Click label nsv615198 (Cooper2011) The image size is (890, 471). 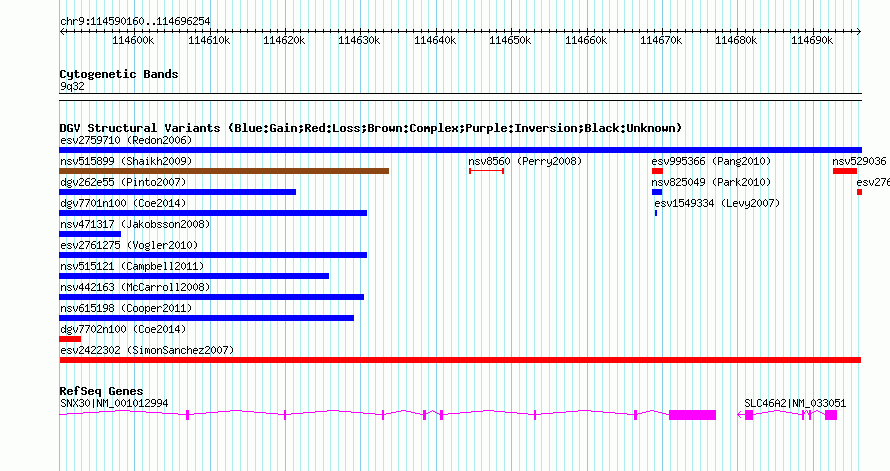(x=126, y=308)
